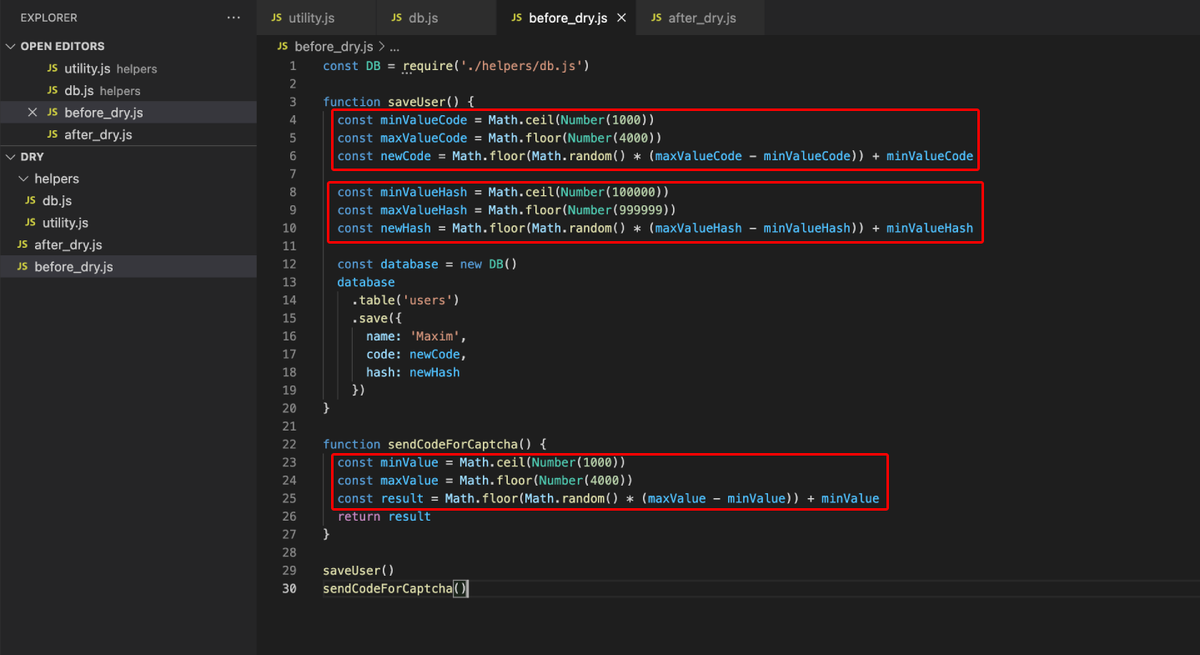
Task: Click function name saveUser on line 3
Action: [x=416, y=102]
